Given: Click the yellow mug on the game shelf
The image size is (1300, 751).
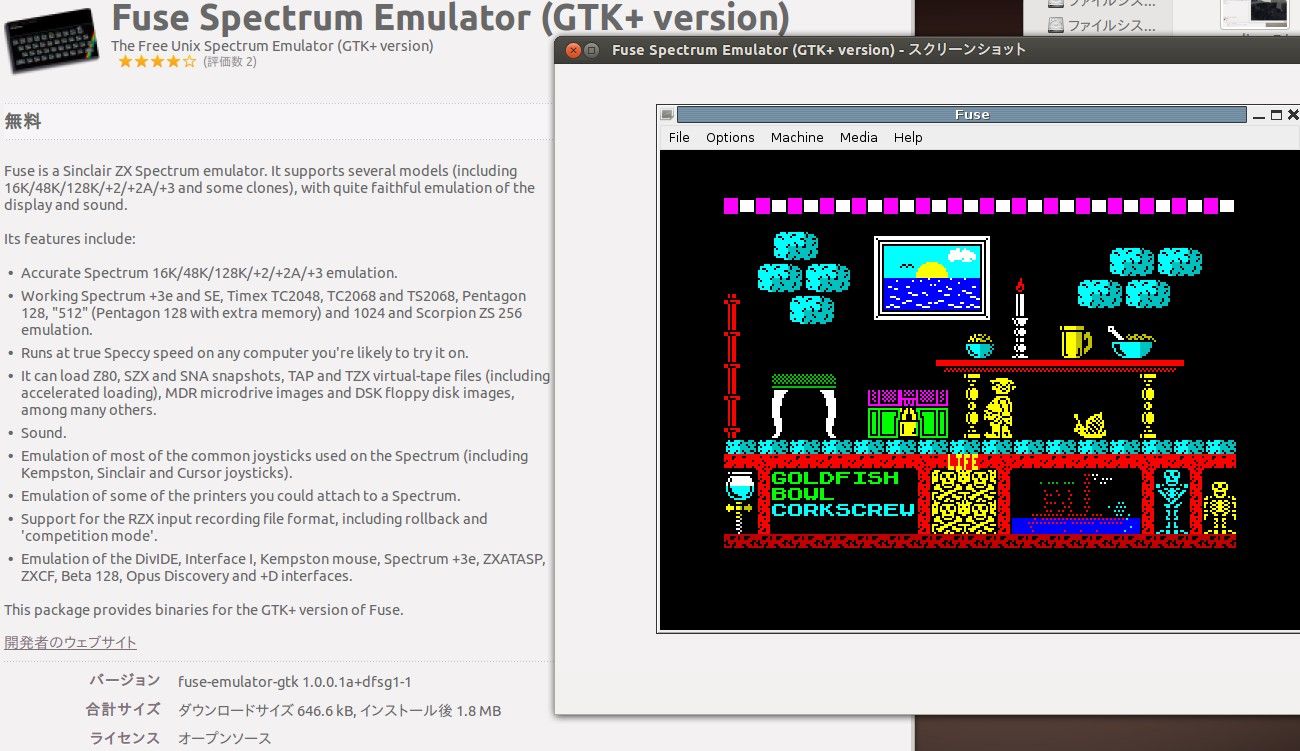Looking at the screenshot, I should point(1076,341).
